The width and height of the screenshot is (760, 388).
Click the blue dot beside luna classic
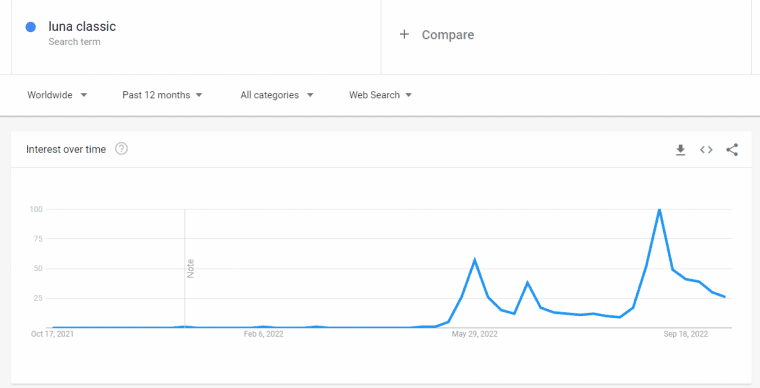tap(31, 27)
